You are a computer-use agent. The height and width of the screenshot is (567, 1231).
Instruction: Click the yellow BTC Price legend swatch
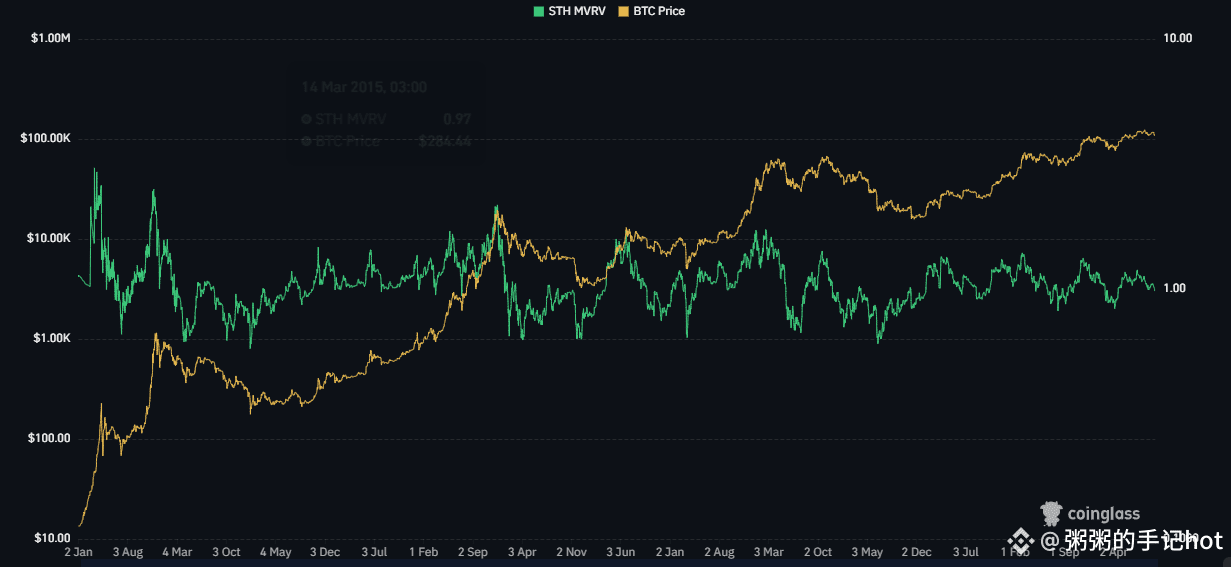pyautogui.click(x=624, y=11)
